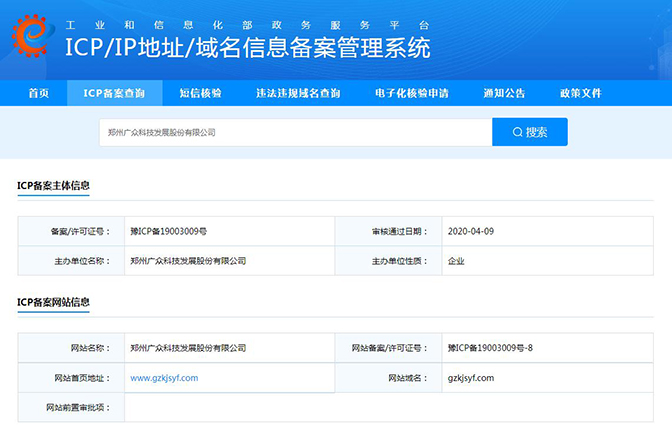Click the website domain value gzkjsyf.com

click(x=471, y=378)
